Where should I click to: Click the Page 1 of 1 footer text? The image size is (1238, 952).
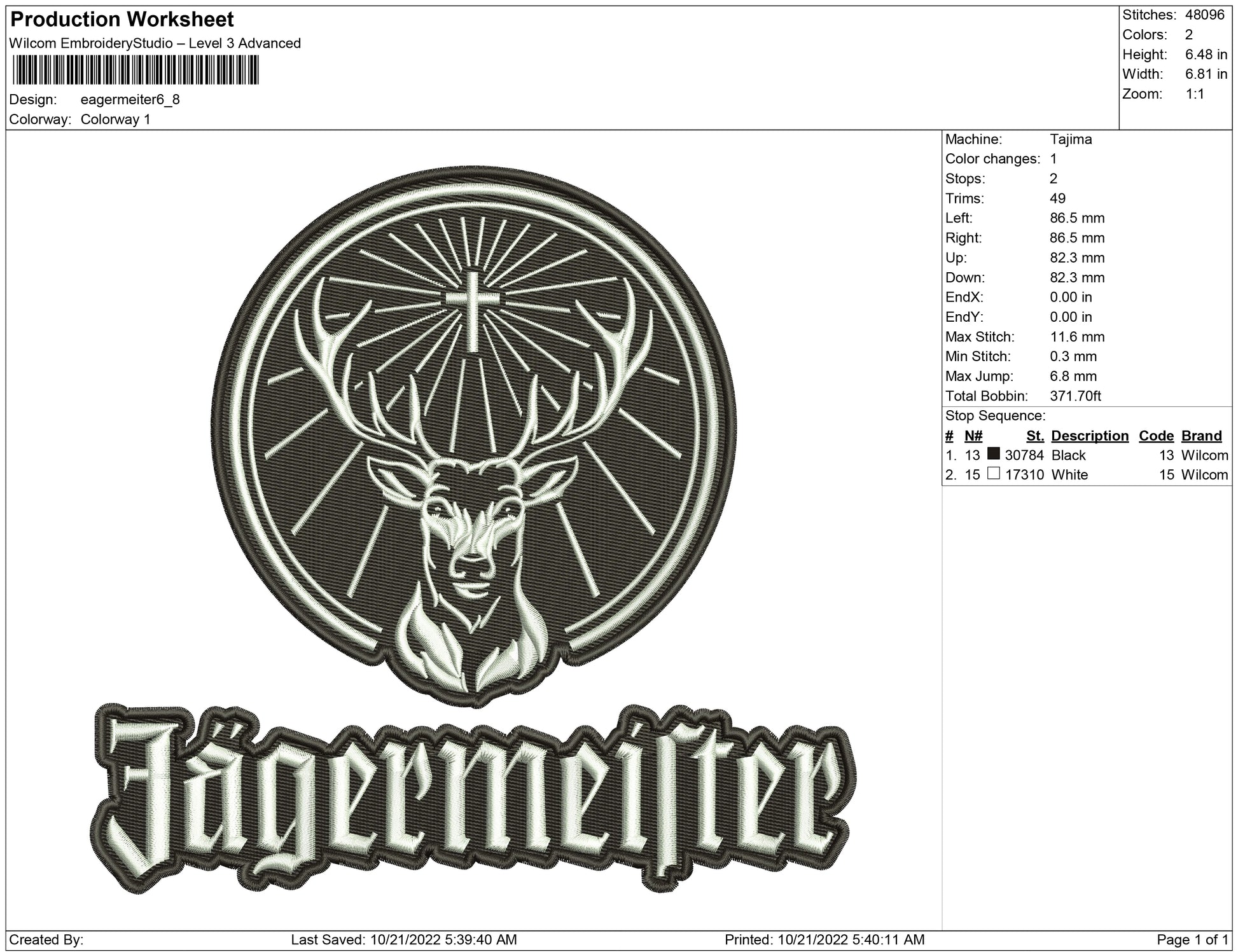click(x=1192, y=939)
